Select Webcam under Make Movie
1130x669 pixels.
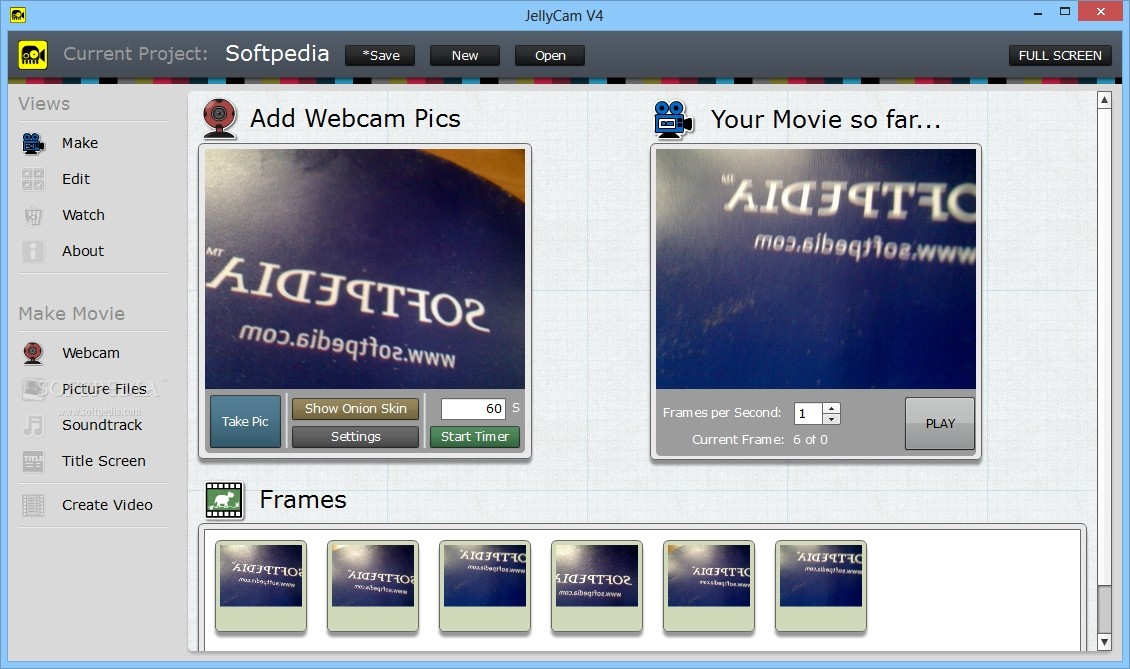coord(91,353)
